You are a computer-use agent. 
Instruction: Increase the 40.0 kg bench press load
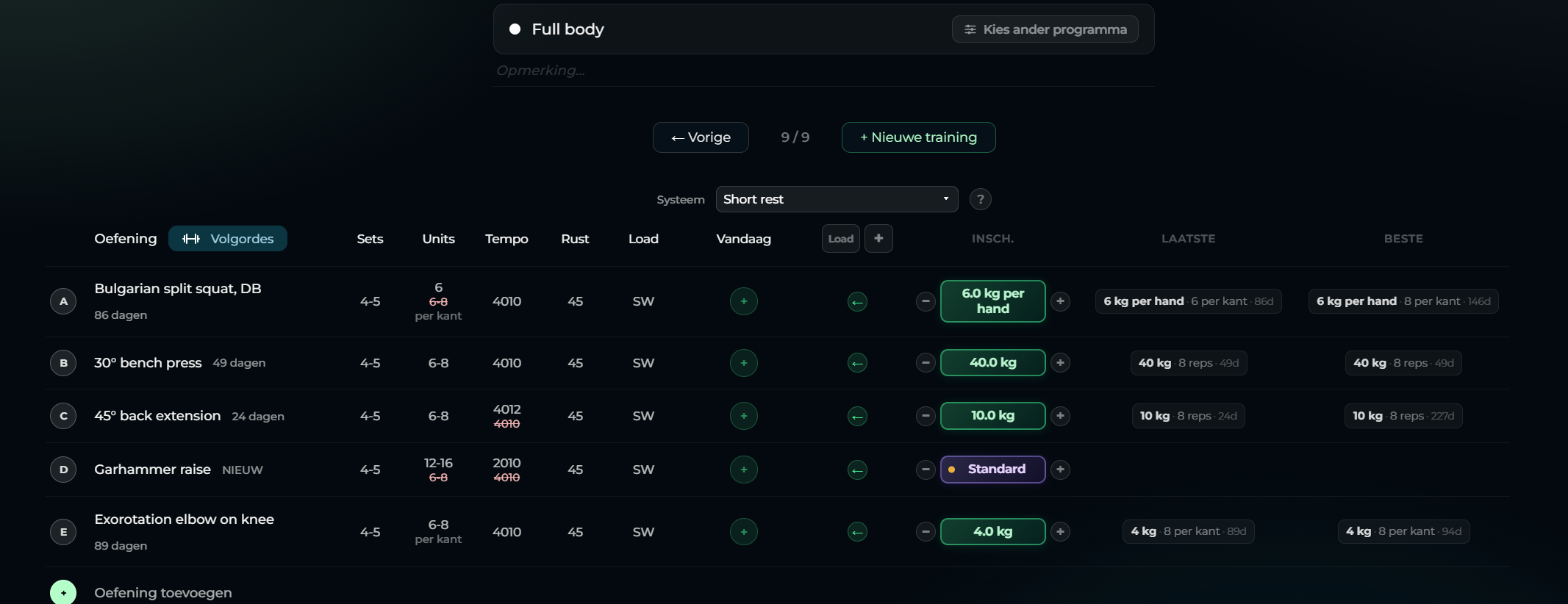[1060, 363]
